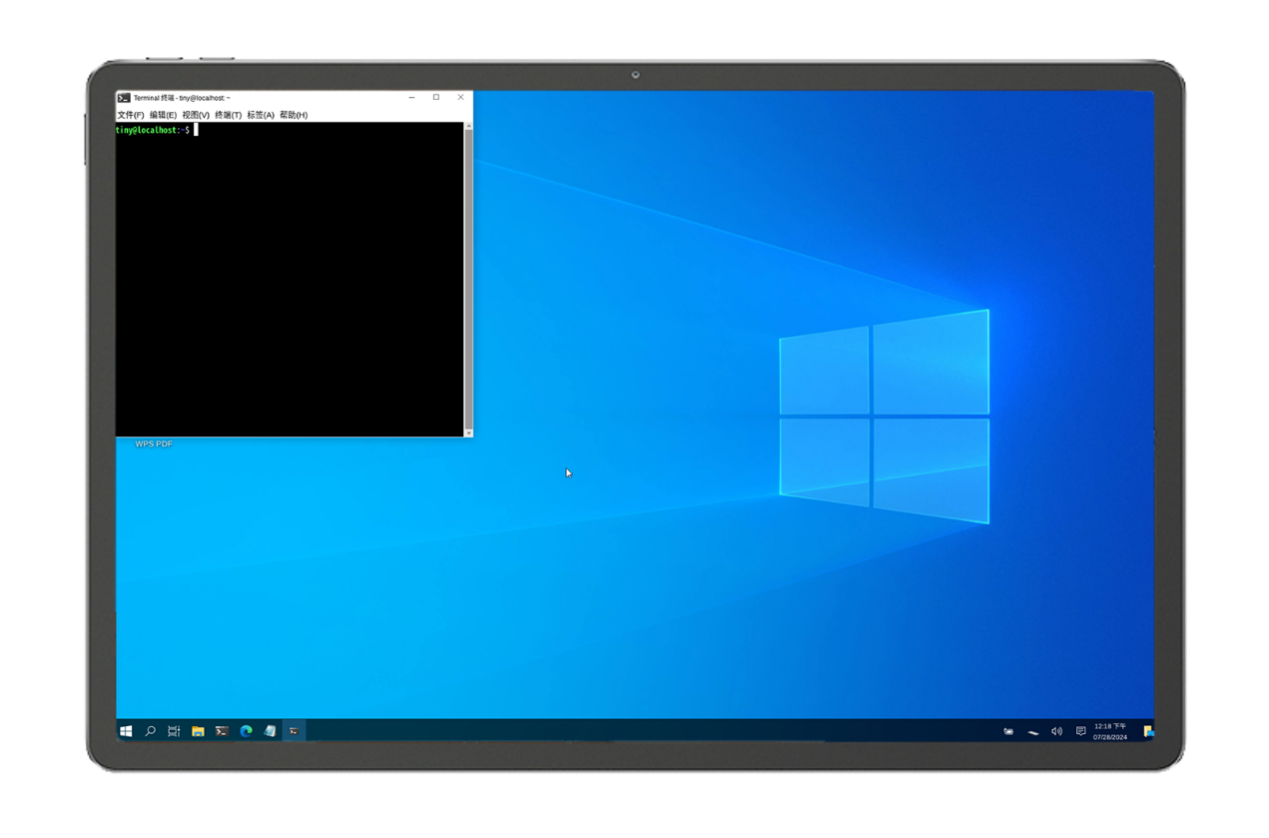
Task: Open the 视图(V) menu
Action: coord(196,115)
